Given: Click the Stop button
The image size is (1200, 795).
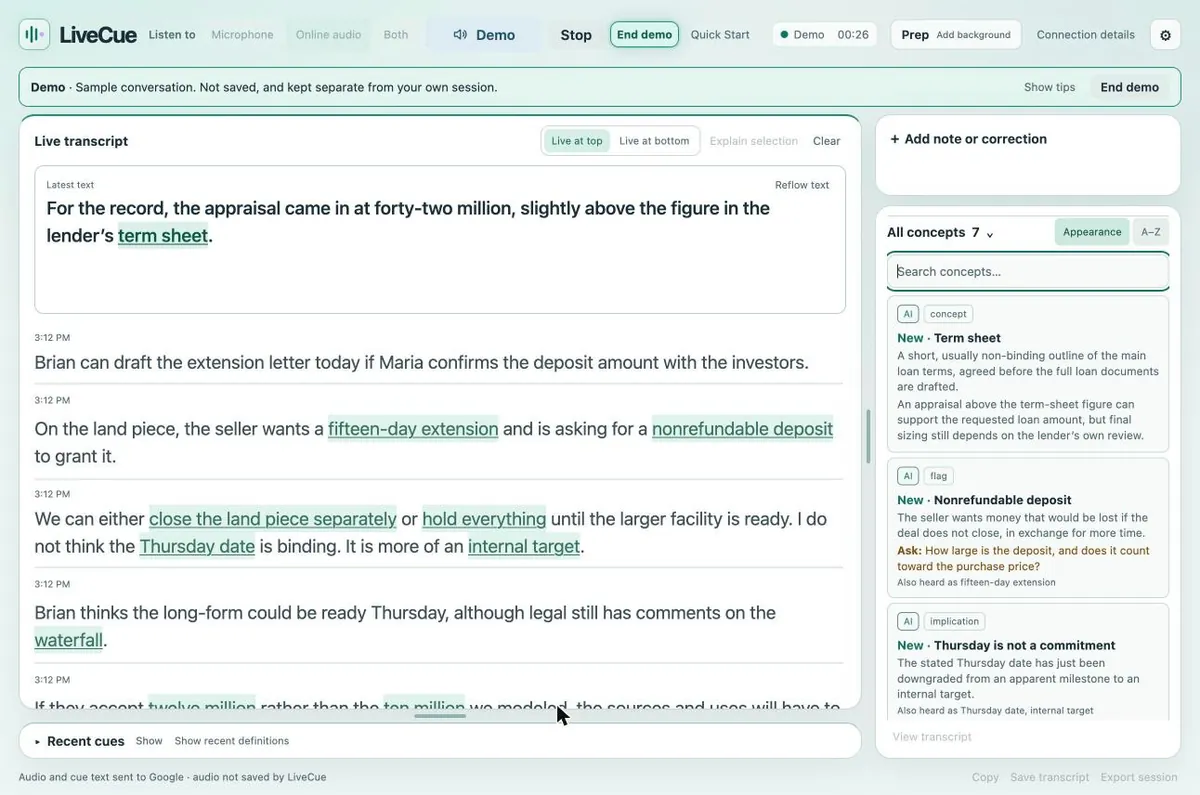Looking at the screenshot, I should coord(576,35).
